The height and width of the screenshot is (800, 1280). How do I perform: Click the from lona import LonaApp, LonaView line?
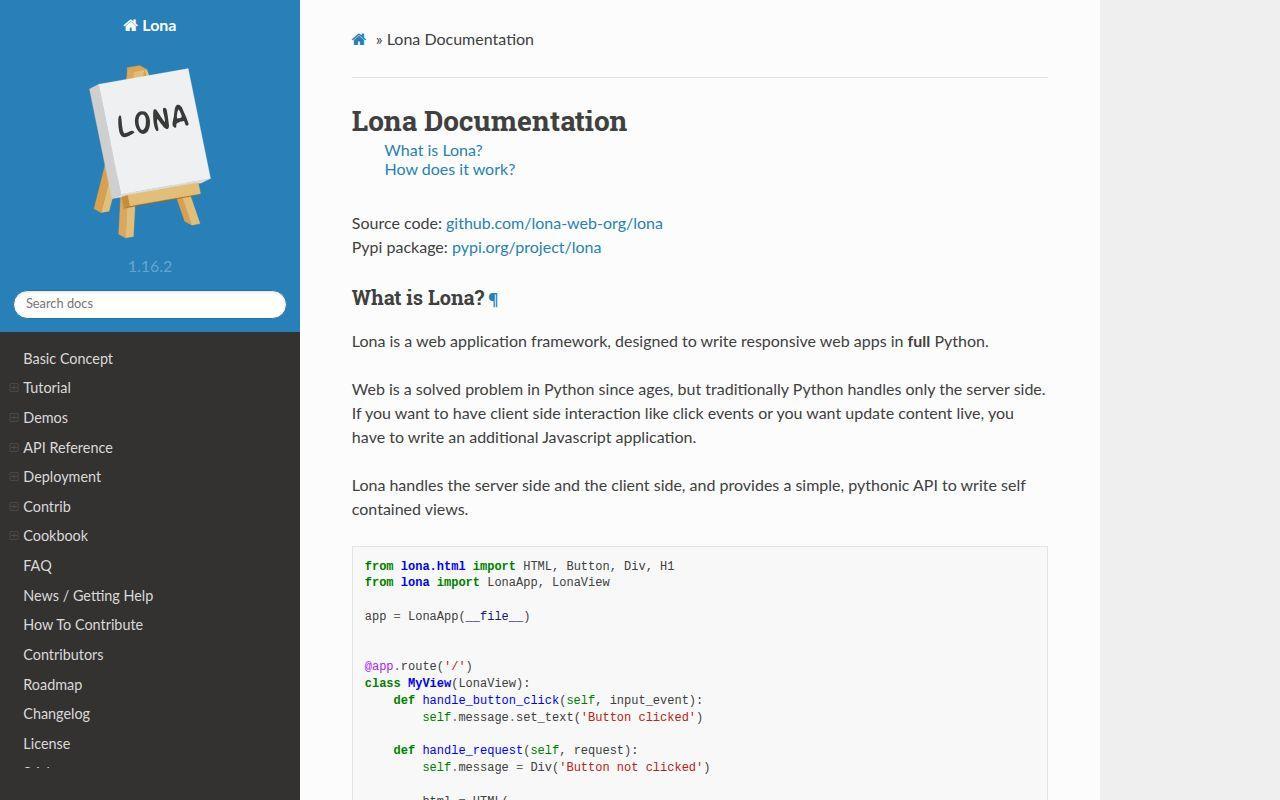pyautogui.click(x=487, y=582)
